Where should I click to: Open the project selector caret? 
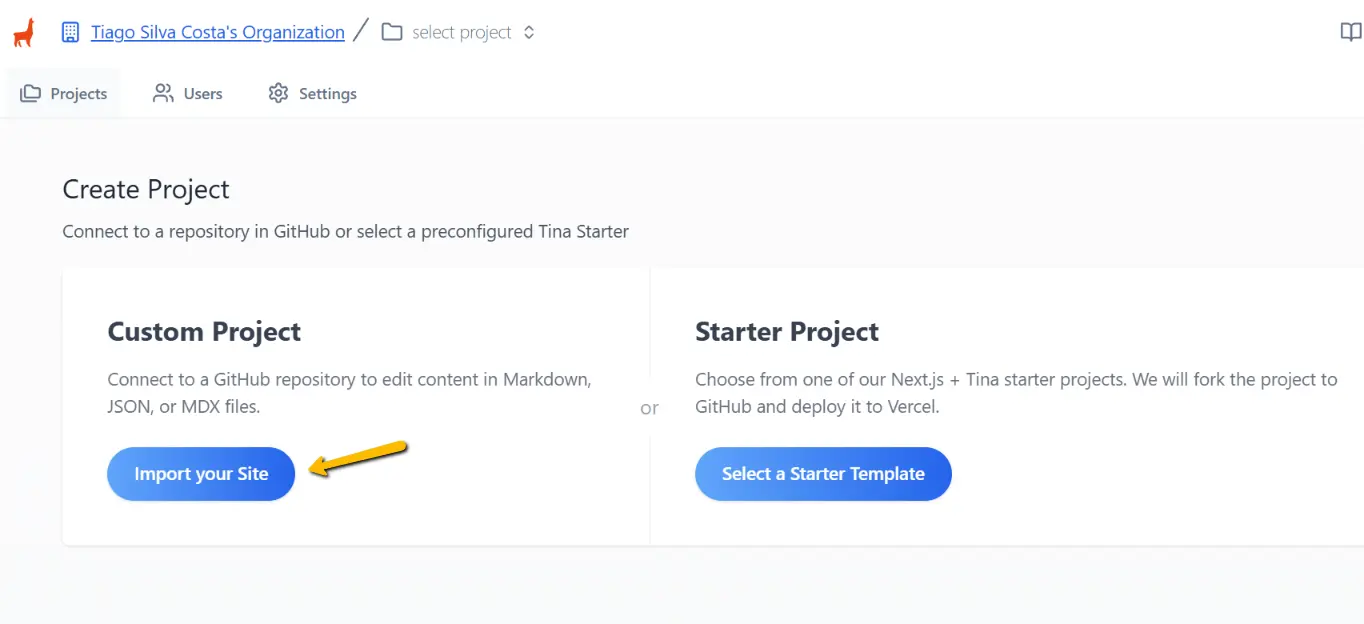tap(529, 32)
